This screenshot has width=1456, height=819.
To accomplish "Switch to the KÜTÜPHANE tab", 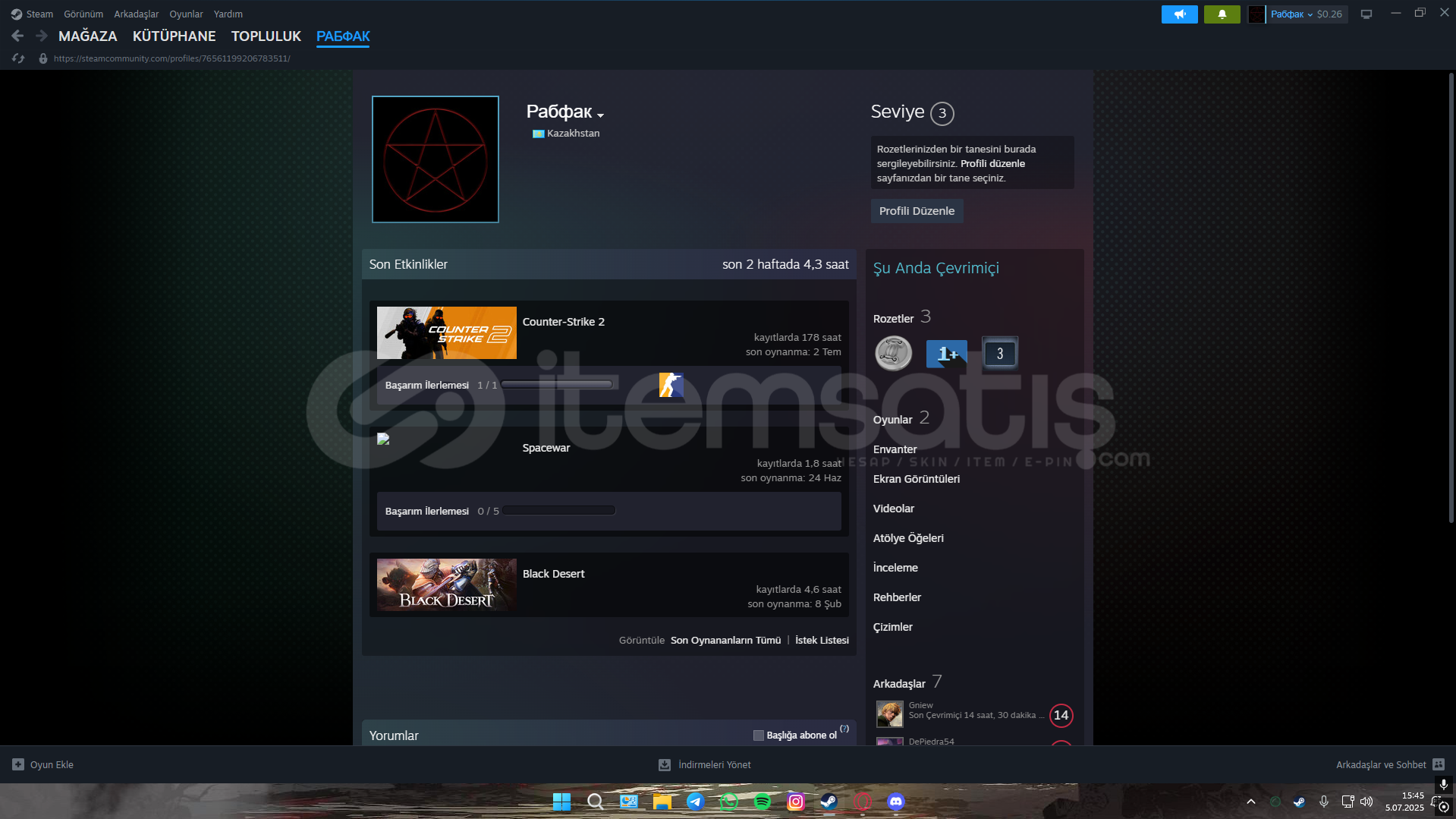I will (175, 36).
